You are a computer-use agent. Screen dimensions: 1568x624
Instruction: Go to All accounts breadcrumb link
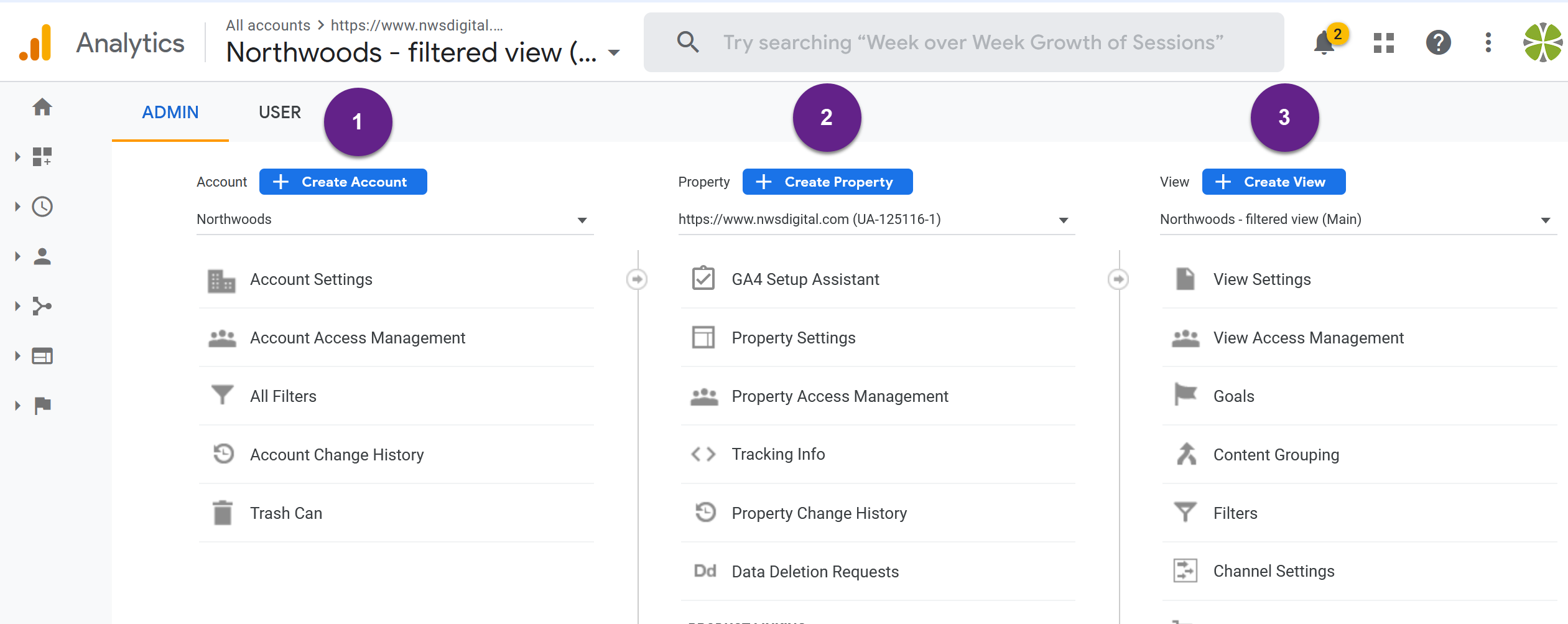coord(268,26)
